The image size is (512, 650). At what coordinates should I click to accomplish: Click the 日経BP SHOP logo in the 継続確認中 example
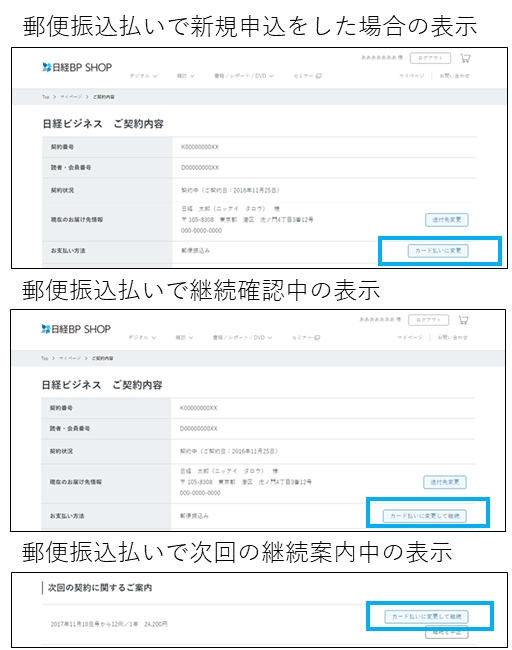(x=76, y=329)
